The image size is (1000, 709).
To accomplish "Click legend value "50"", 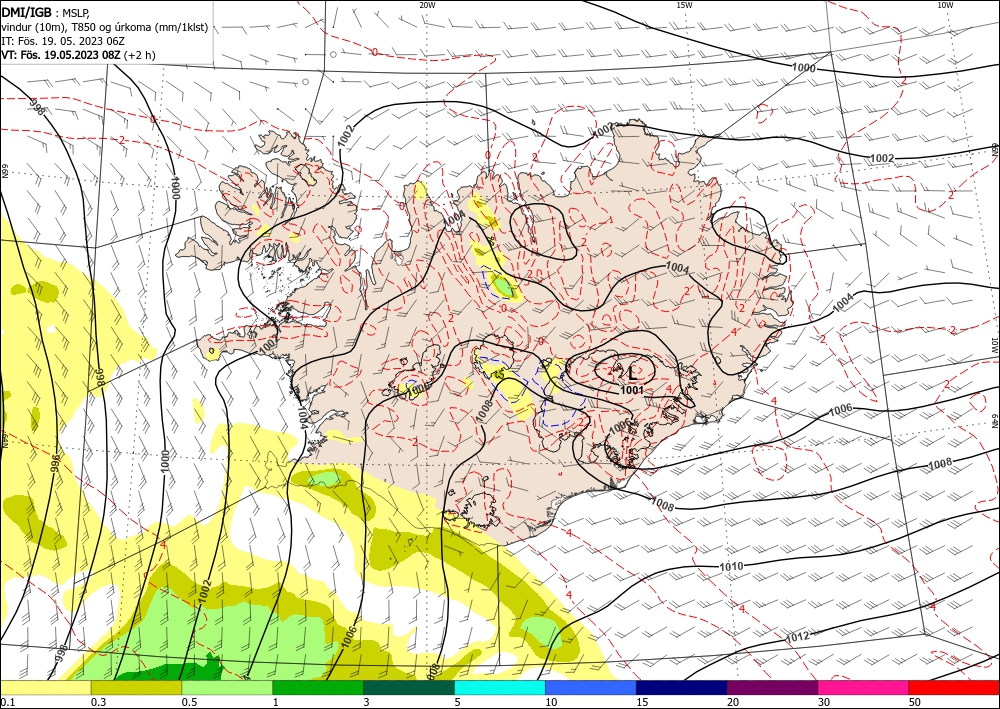I will [915, 702].
